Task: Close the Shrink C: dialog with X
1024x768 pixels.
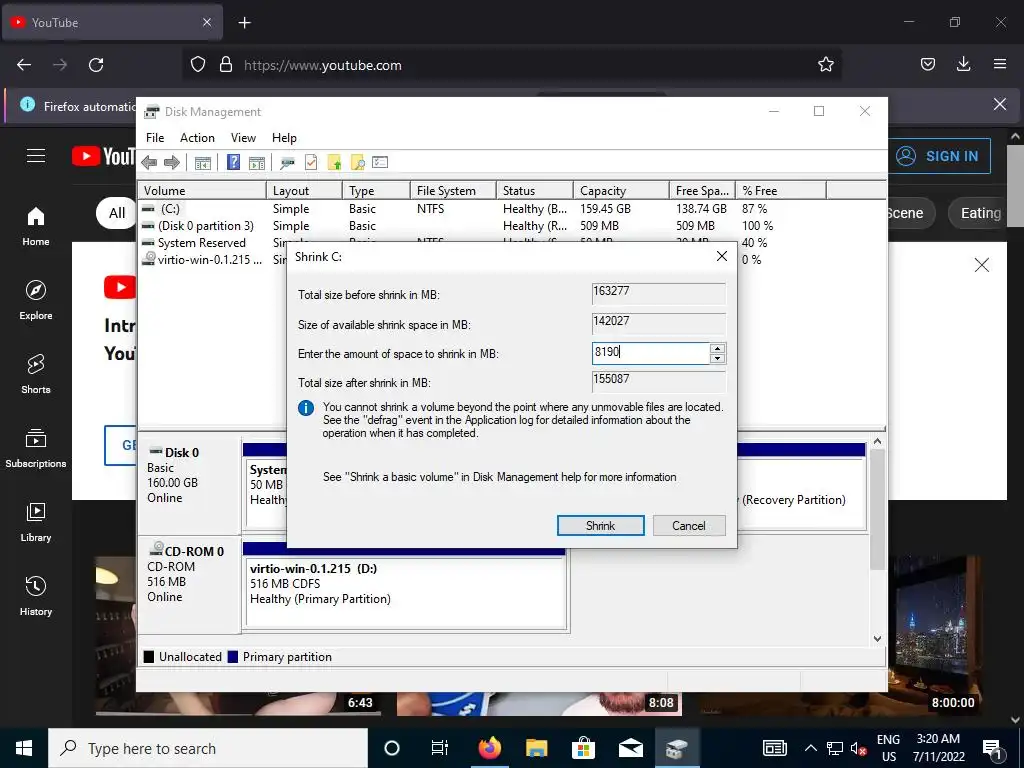Action: [x=722, y=256]
